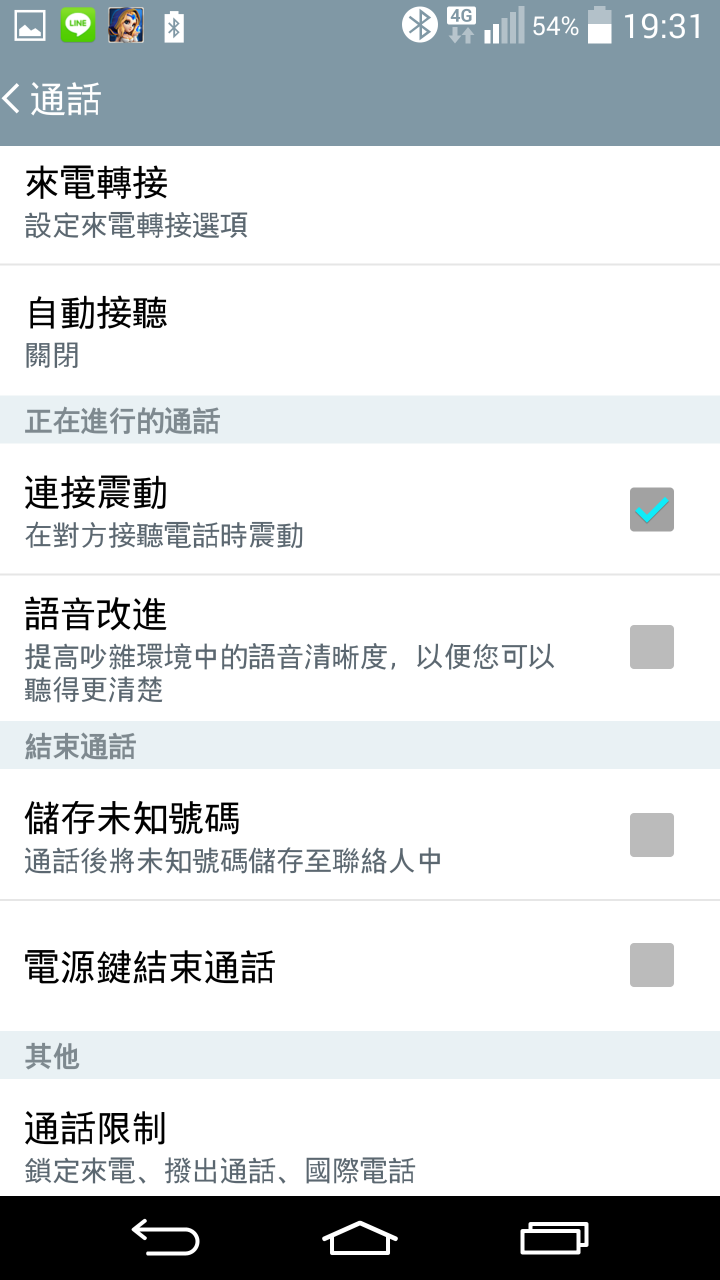Tap the LINE notification icon
This screenshot has width=720, height=1280.
click(78, 26)
